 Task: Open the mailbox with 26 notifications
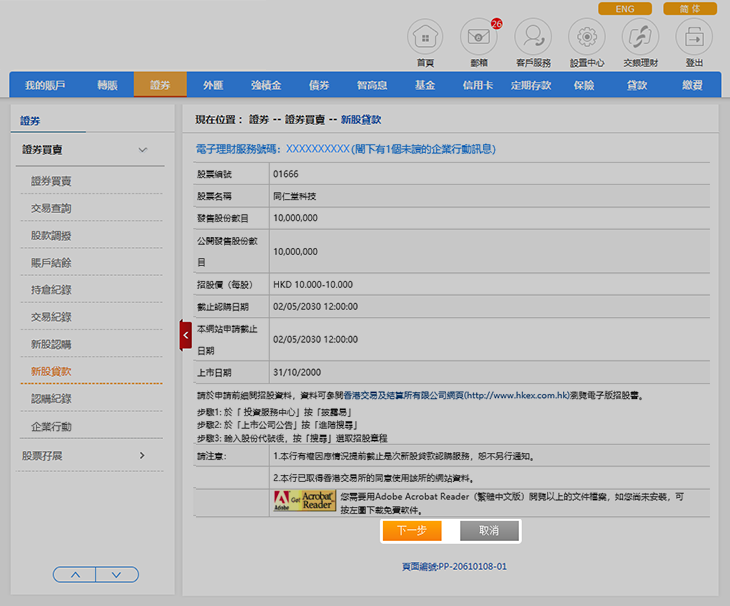[478, 38]
